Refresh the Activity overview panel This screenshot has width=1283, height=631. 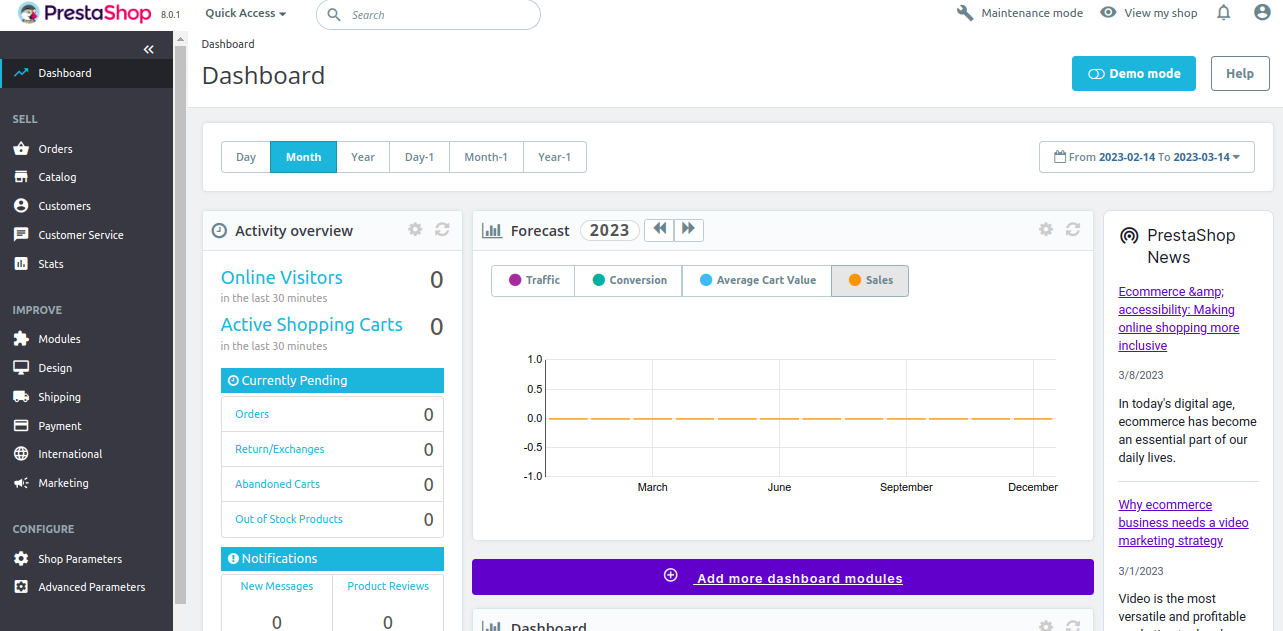coord(442,230)
